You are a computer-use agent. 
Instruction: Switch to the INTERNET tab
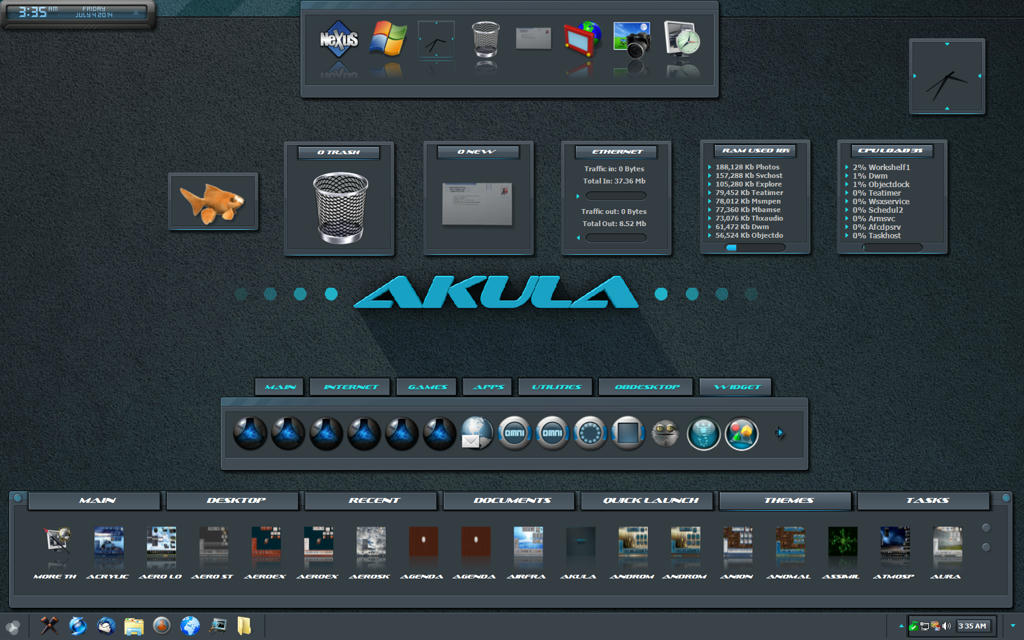[x=350, y=387]
